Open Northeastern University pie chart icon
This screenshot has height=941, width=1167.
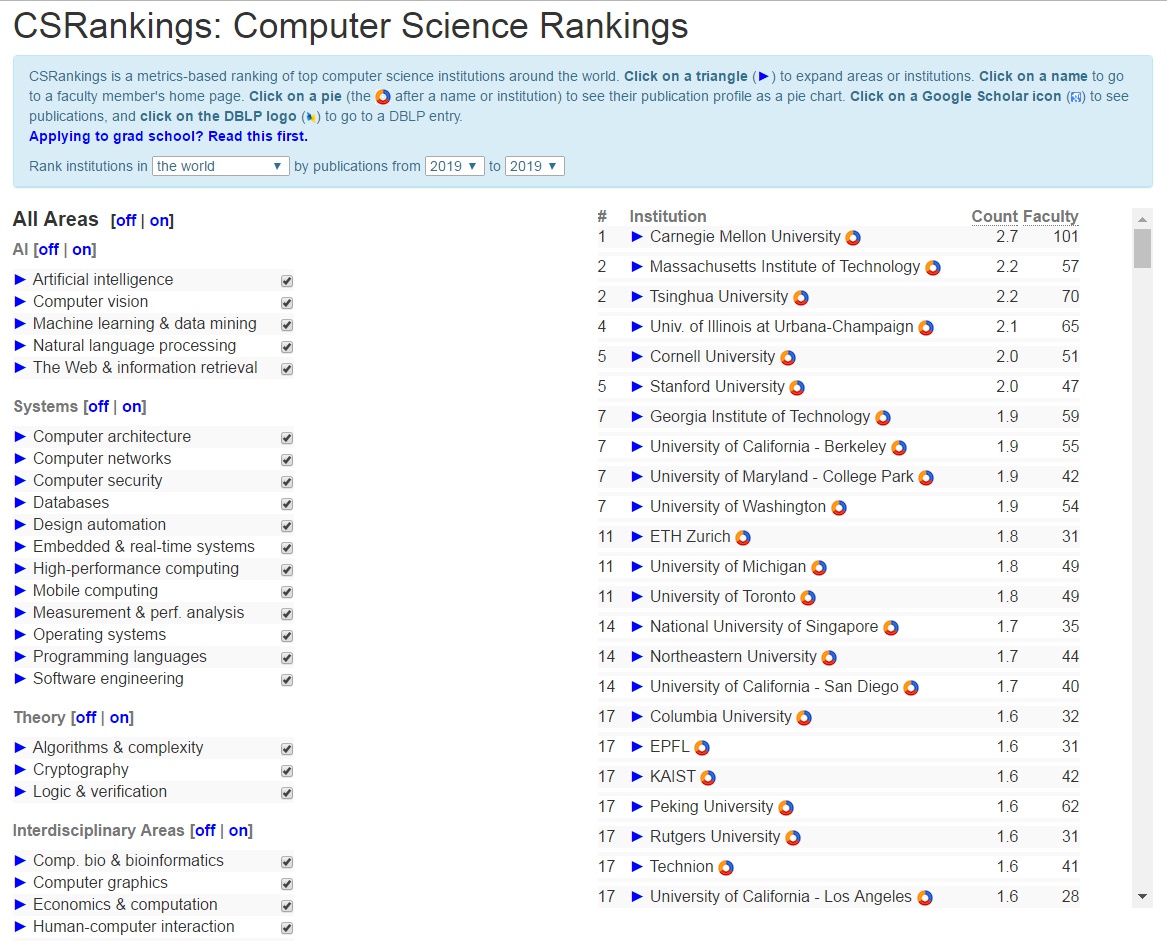click(829, 657)
